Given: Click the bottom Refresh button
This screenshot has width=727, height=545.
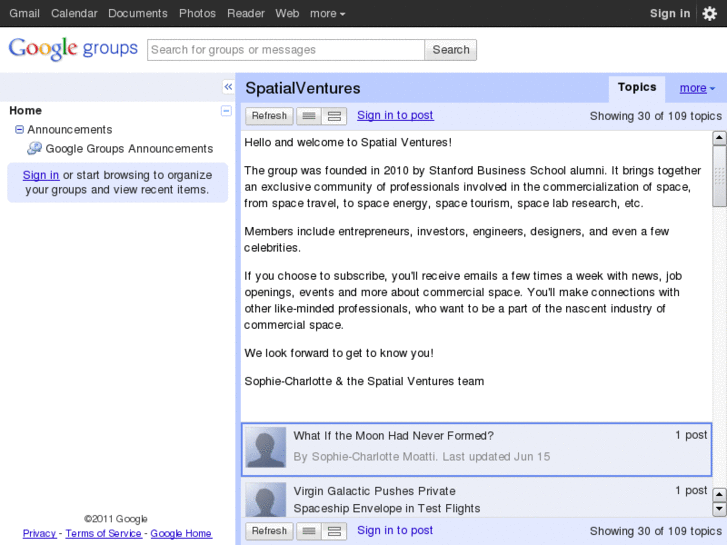Looking at the screenshot, I should [x=269, y=531].
